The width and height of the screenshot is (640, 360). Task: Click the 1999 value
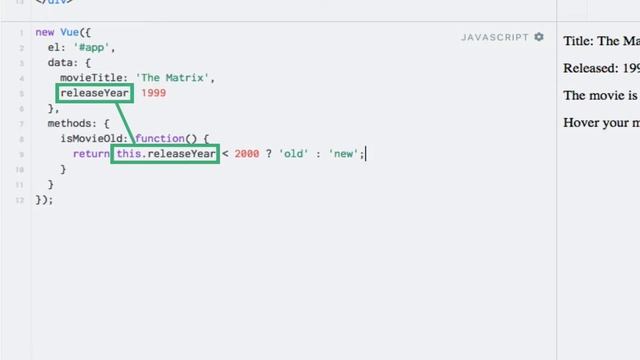(153, 93)
